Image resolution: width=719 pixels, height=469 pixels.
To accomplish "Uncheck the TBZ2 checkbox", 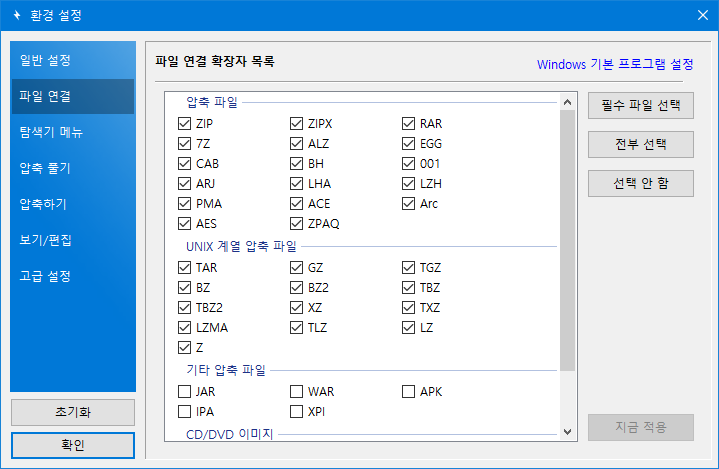I will pos(184,307).
